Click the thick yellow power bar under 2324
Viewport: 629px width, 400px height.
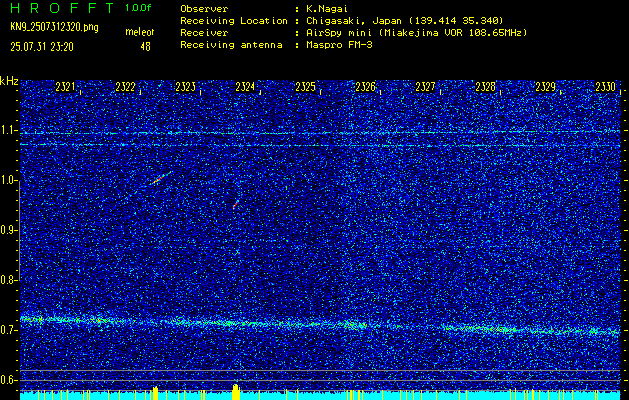[236, 392]
